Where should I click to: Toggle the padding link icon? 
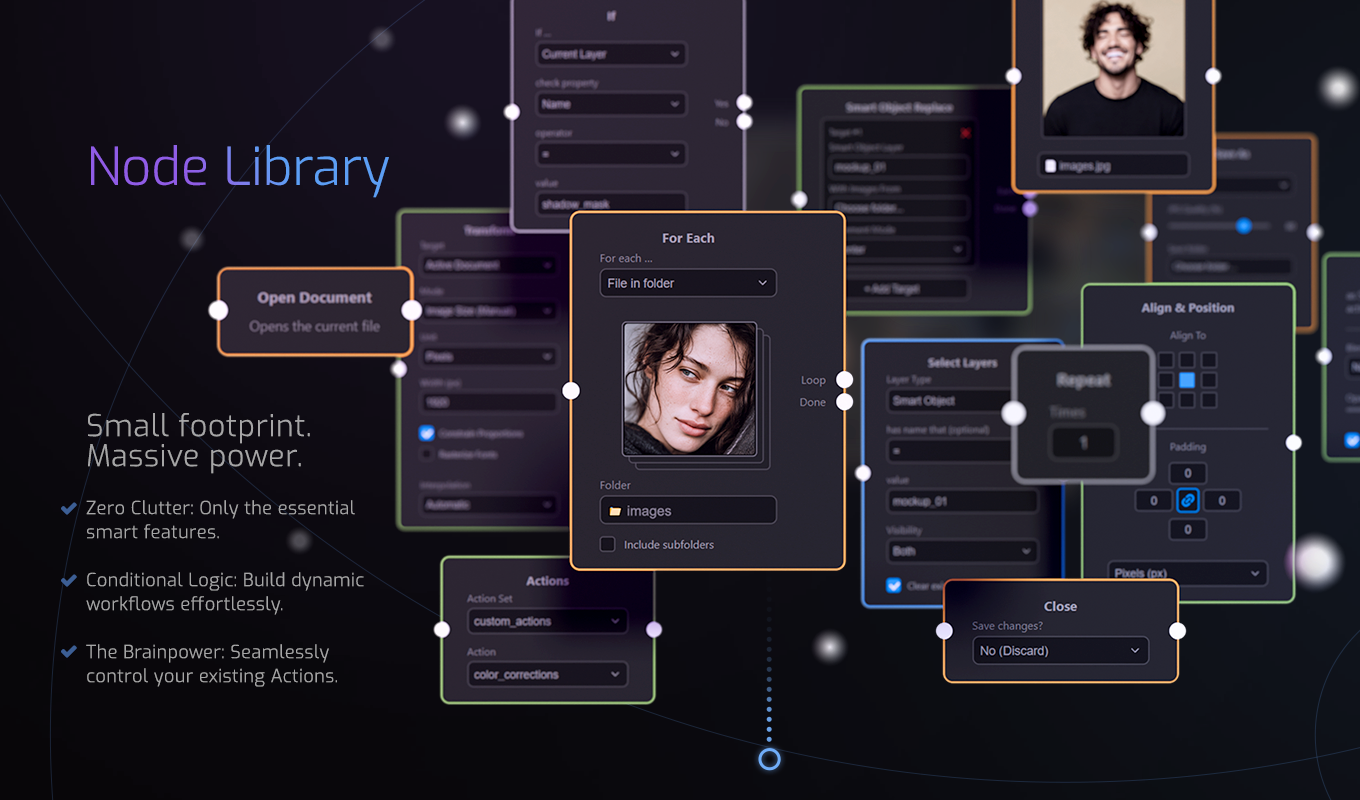pyautogui.click(x=1188, y=501)
